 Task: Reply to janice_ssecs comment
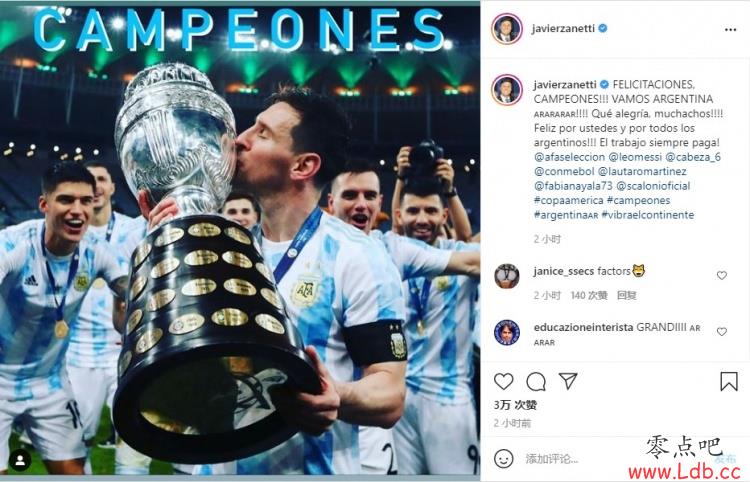[626, 296]
